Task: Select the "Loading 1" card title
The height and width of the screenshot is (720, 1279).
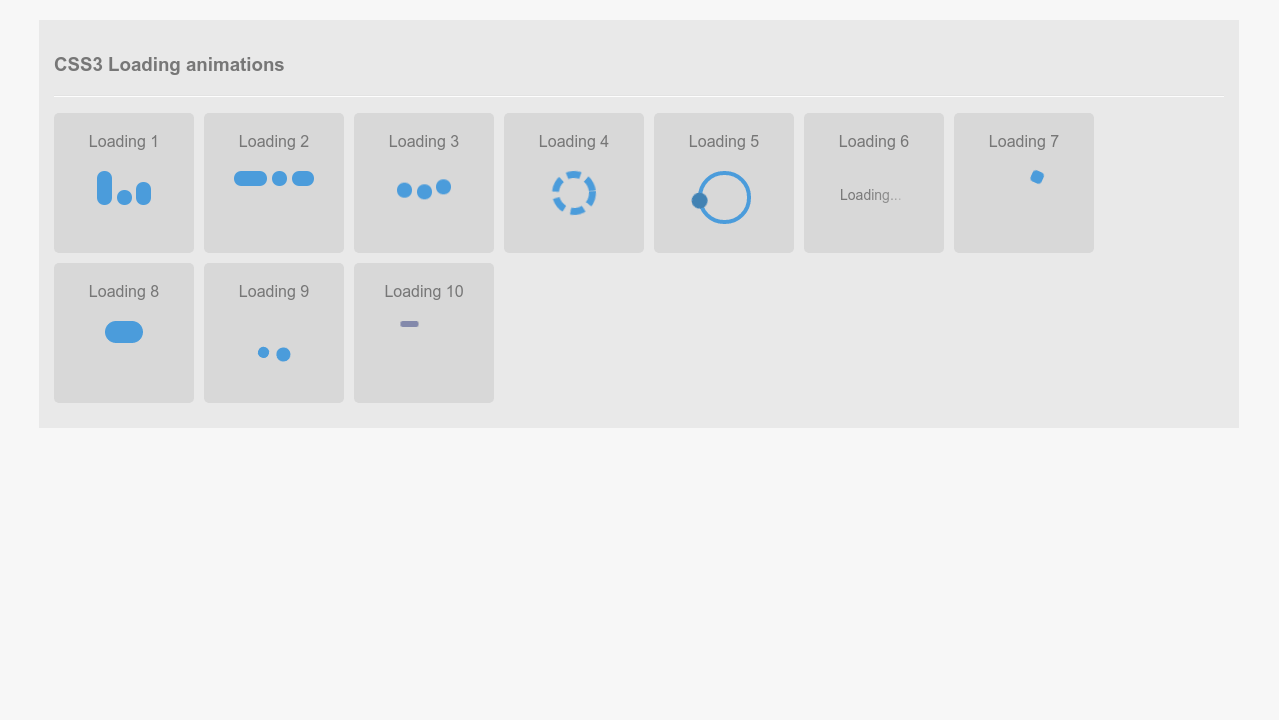Action: pyautogui.click(x=124, y=142)
